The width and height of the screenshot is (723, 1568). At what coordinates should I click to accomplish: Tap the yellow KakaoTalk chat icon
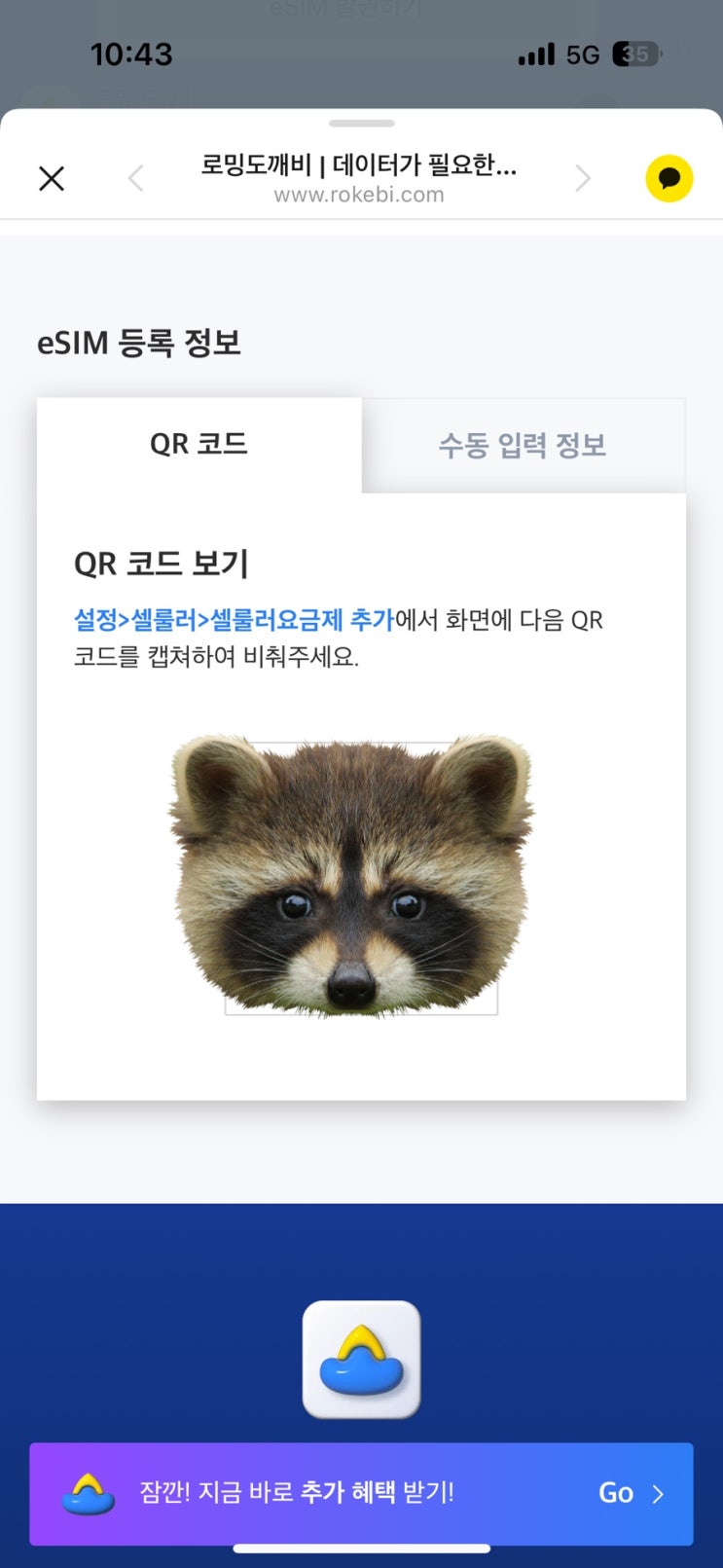click(669, 178)
